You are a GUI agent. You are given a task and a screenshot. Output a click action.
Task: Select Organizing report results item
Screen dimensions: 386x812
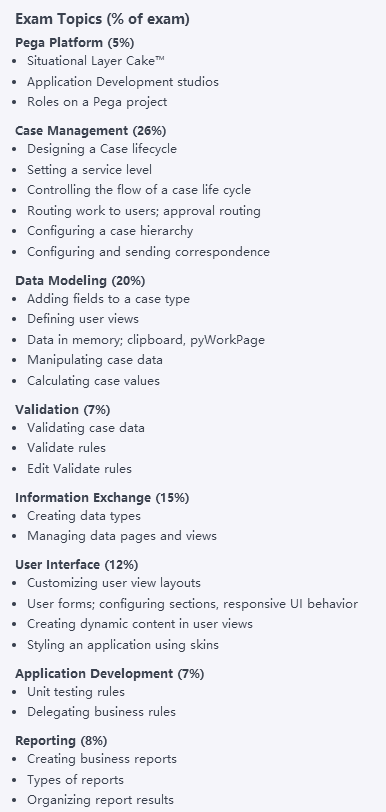coord(100,800)
